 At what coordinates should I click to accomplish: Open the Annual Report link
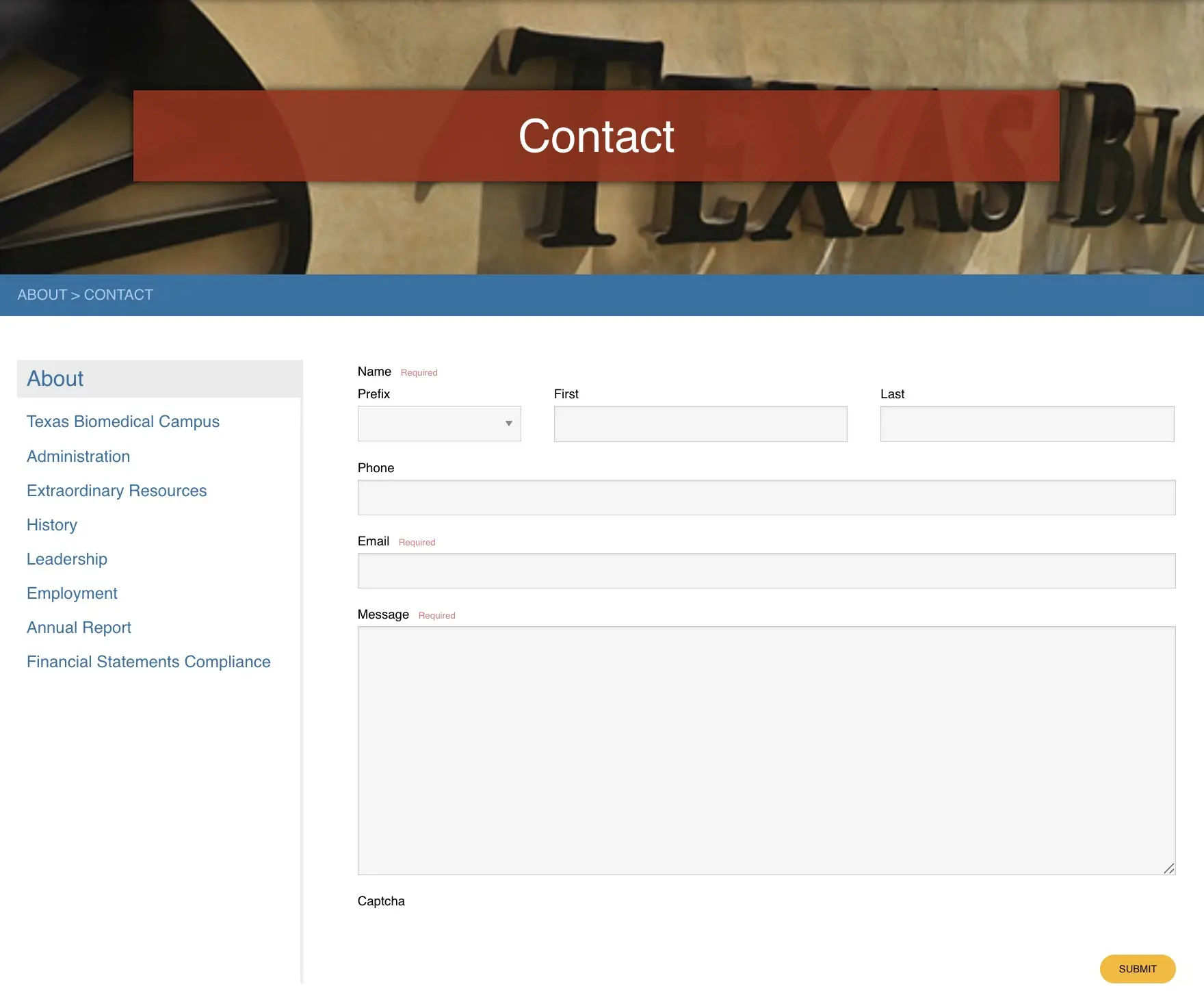[79, 628]
